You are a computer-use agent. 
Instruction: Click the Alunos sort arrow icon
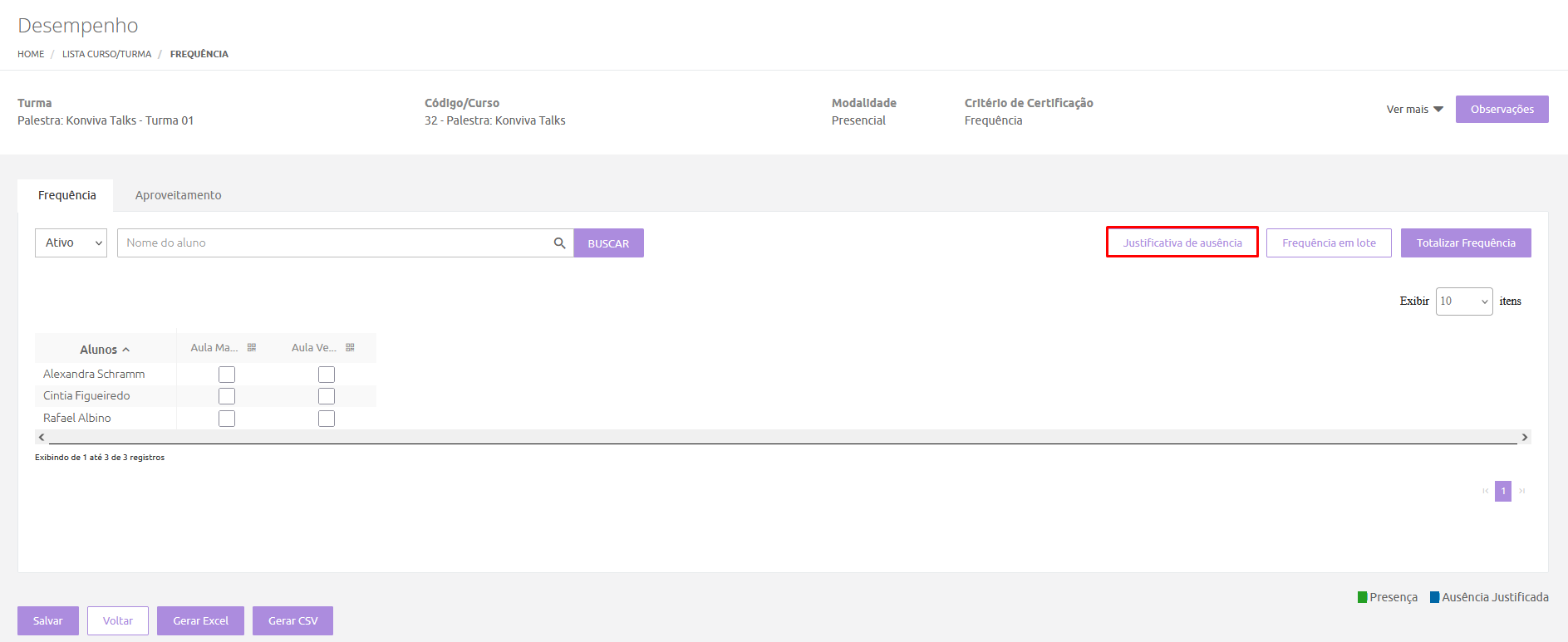click(126, 350)
